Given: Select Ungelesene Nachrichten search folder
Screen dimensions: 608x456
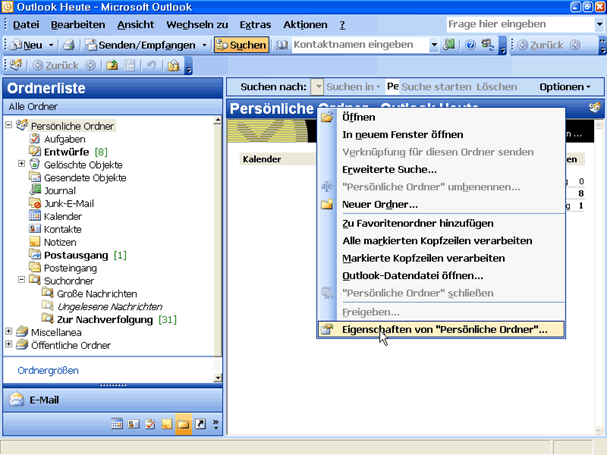Looking at the screenshot, I should click(110, 306).
